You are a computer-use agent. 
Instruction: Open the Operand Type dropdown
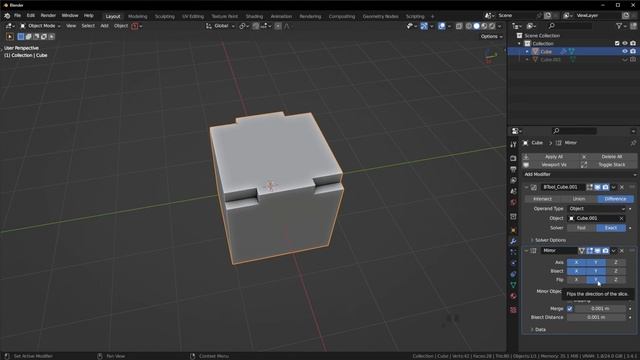point(597,209)
